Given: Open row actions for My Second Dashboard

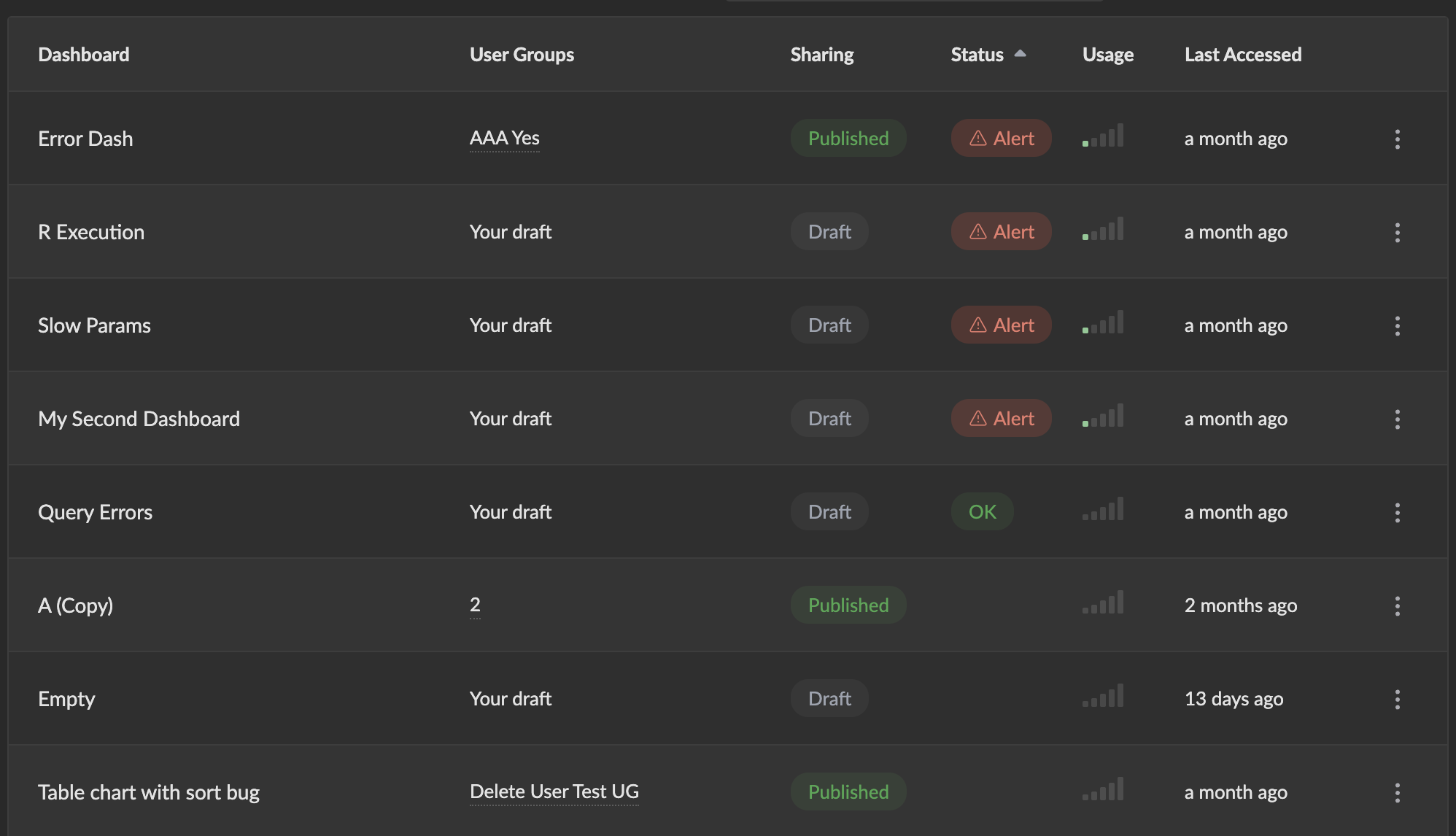Looking at the screenshot, I should click(x=1397, y=419).
